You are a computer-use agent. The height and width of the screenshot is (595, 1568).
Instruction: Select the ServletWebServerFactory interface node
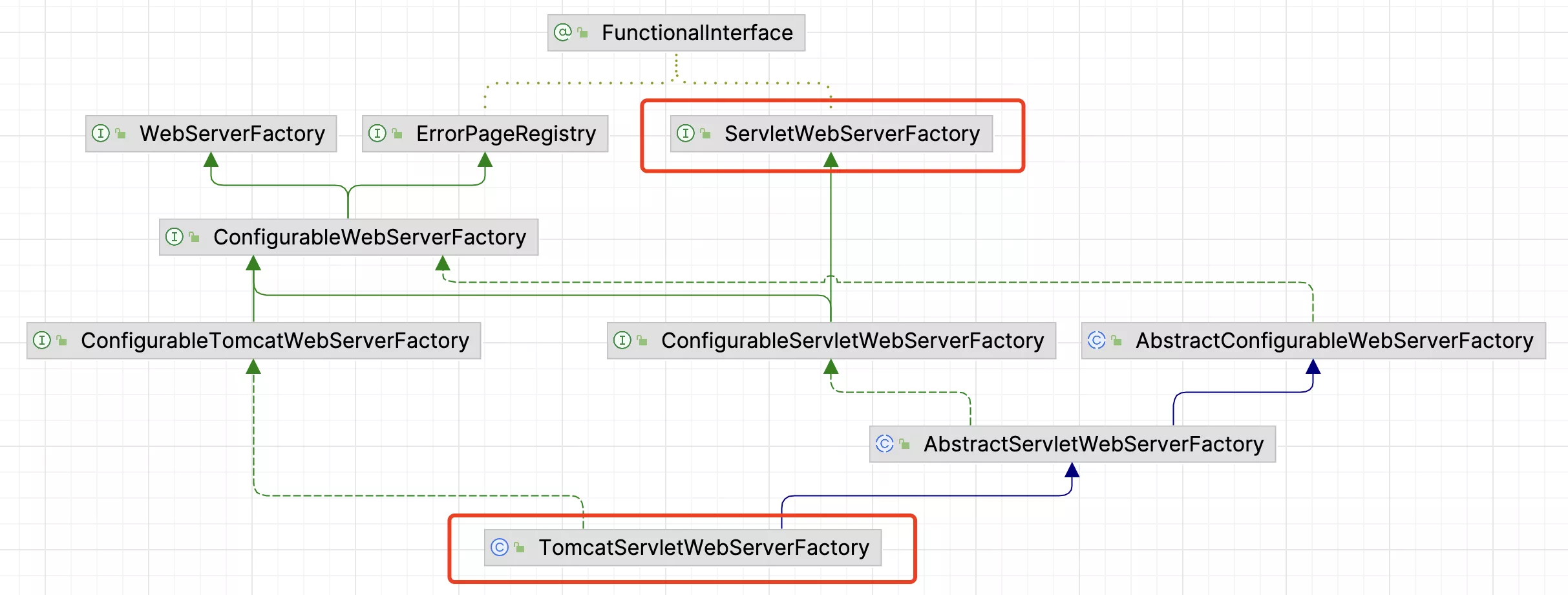coord(831,134)
